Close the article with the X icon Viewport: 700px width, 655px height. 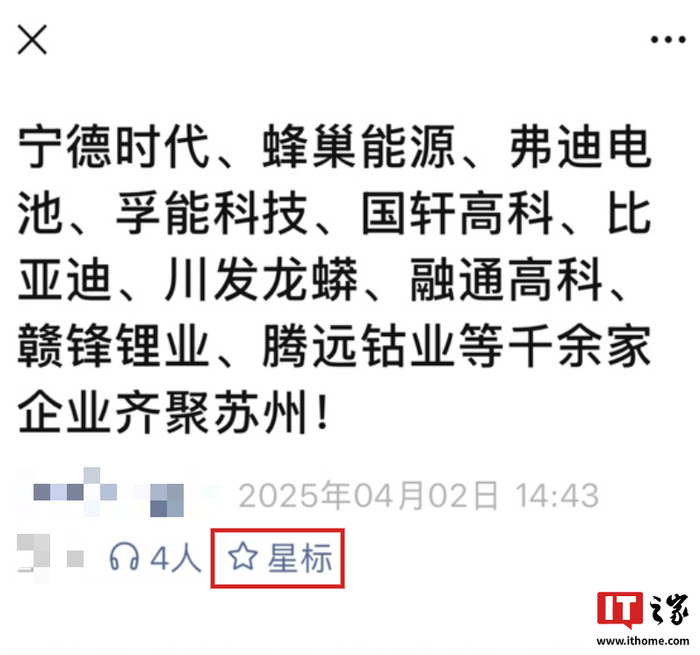tap(32, 40)
